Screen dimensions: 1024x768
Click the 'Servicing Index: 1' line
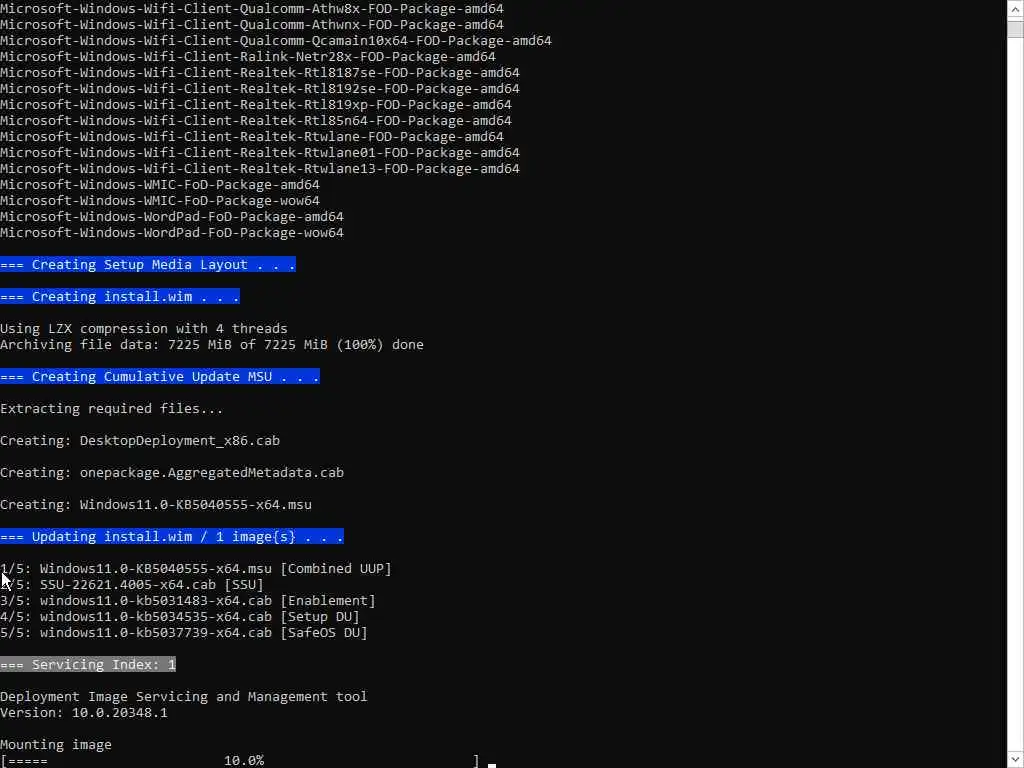(88, 665)
